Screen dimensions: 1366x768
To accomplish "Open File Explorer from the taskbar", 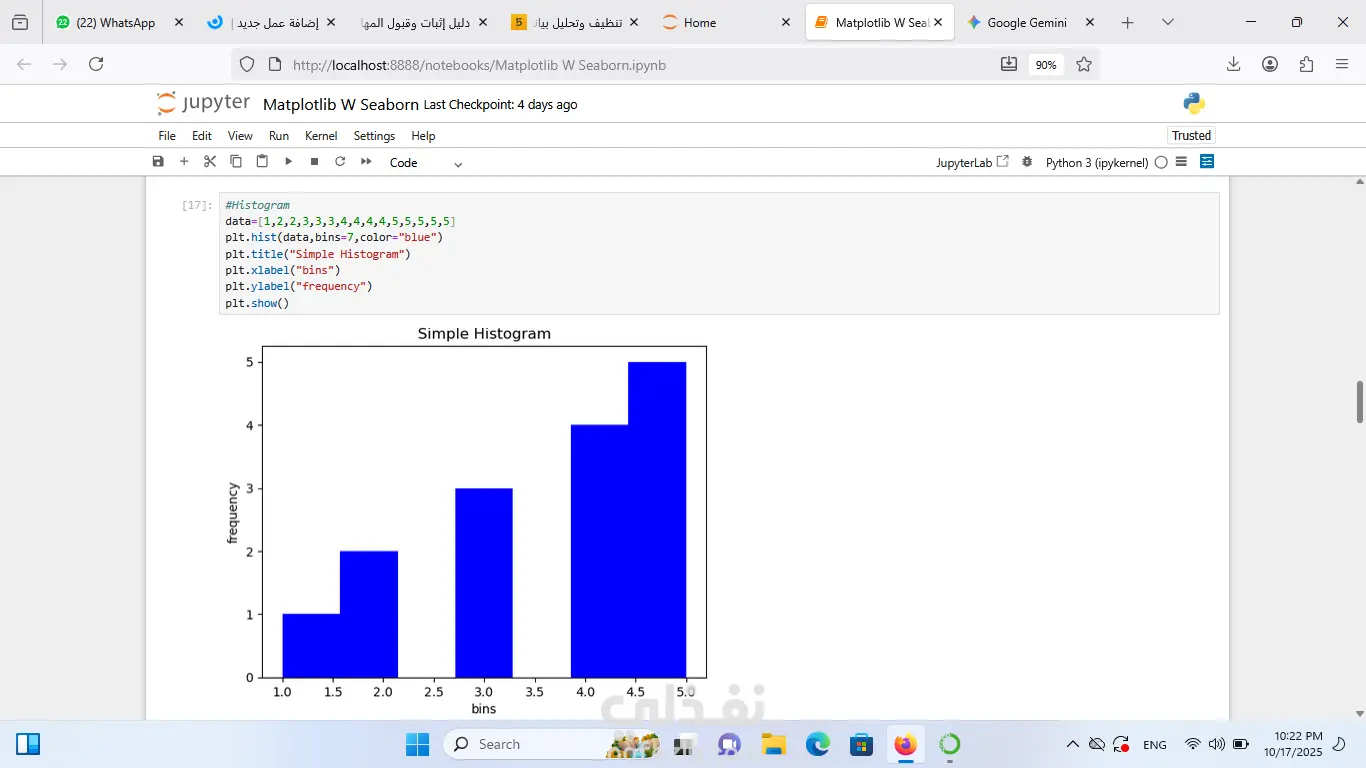I will pyautogui.click(x=773, y=744).
